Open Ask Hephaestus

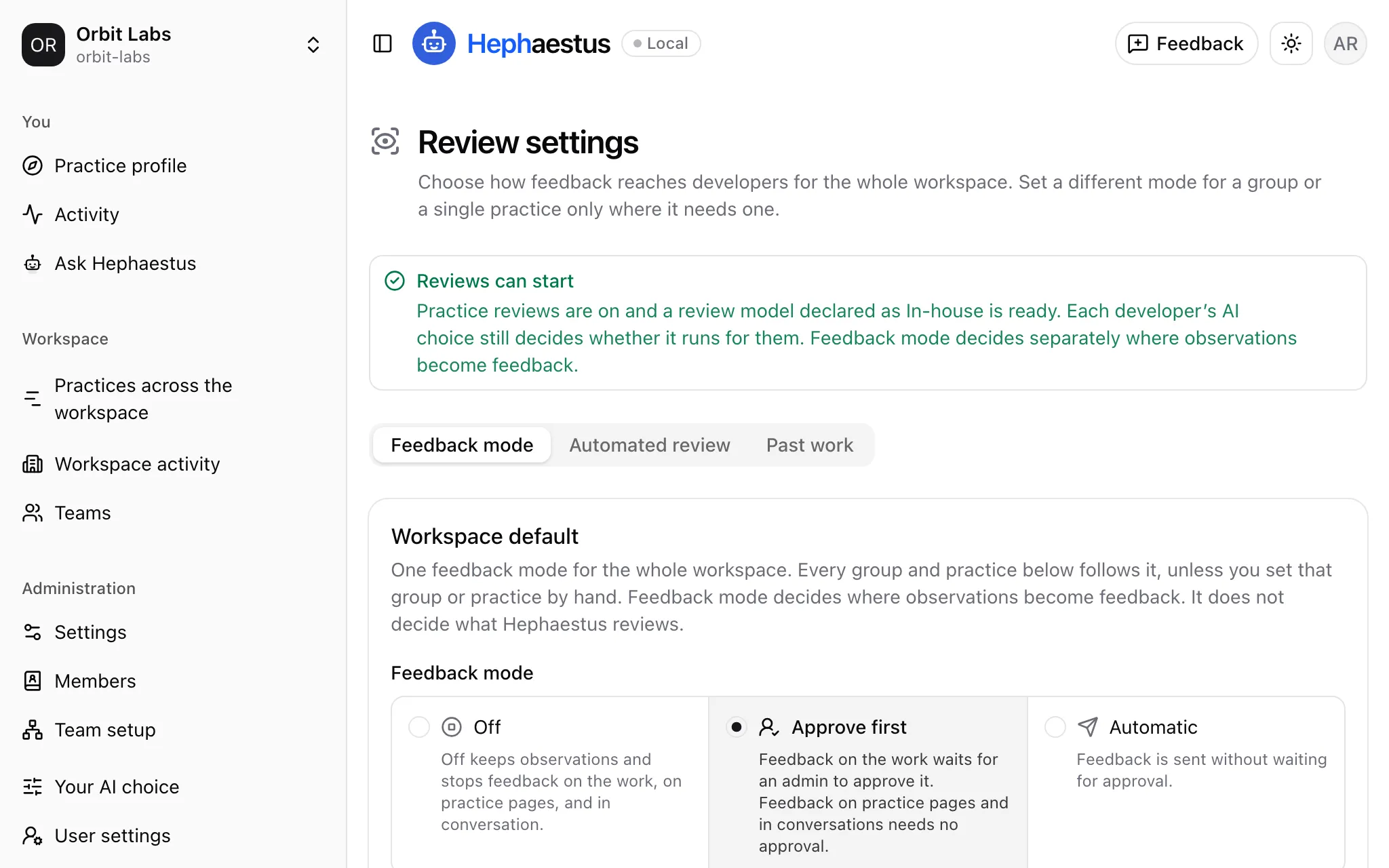coord(173,263)
